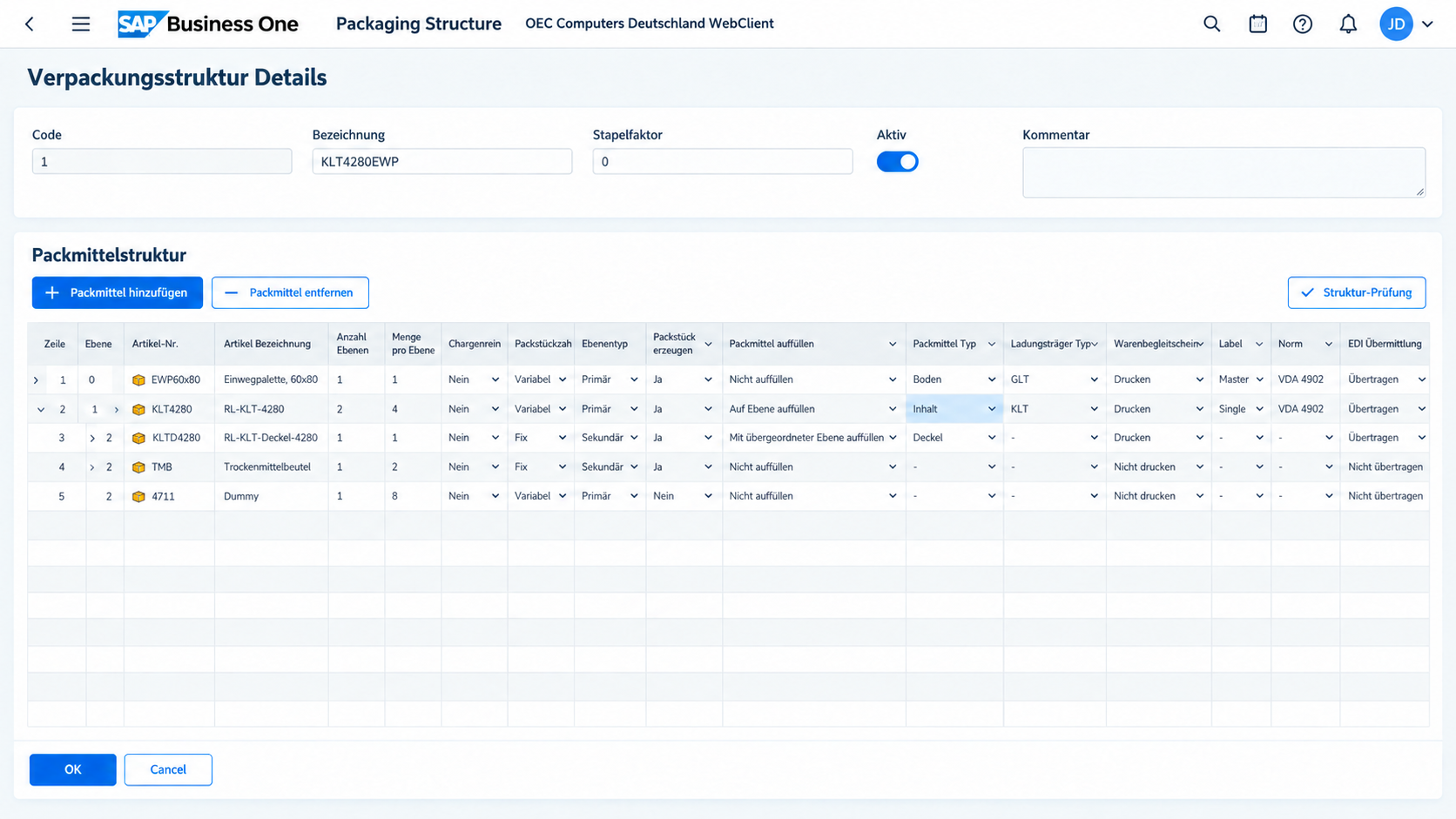Show notifications via the bell icon
This screenshot has width=1456, height=819.
click(1348, 24)
